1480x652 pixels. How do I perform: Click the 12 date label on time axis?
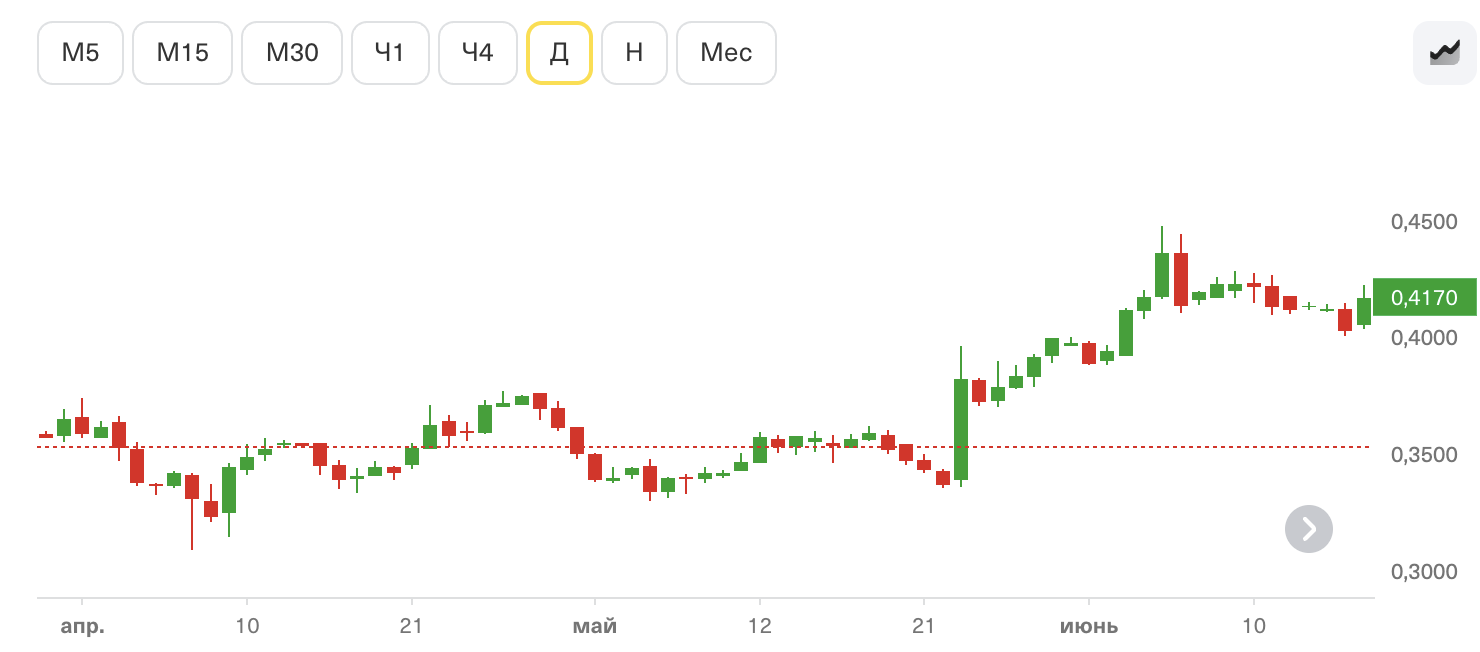(760, 627)
